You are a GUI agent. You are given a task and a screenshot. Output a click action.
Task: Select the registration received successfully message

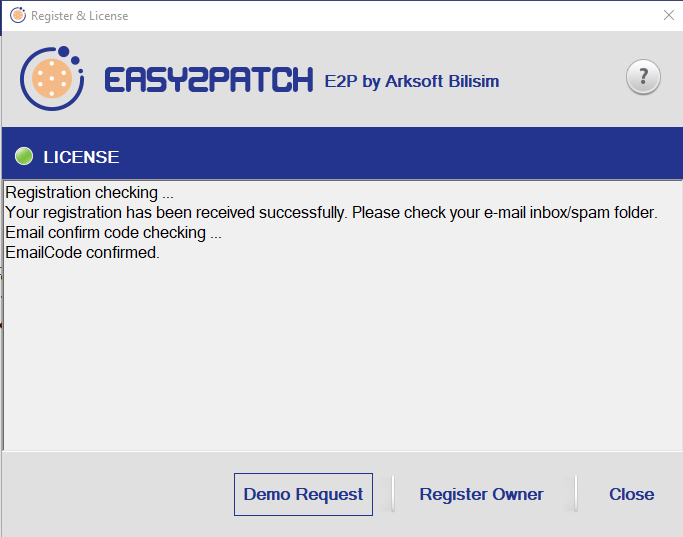pyautogui.click(x=330, y=212)
